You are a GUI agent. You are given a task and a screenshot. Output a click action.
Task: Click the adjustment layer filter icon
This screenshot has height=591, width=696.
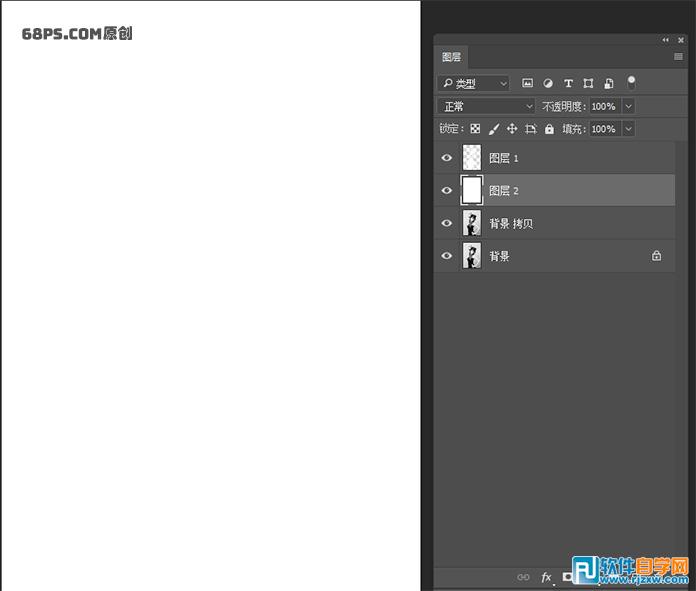tap(548, 83)
